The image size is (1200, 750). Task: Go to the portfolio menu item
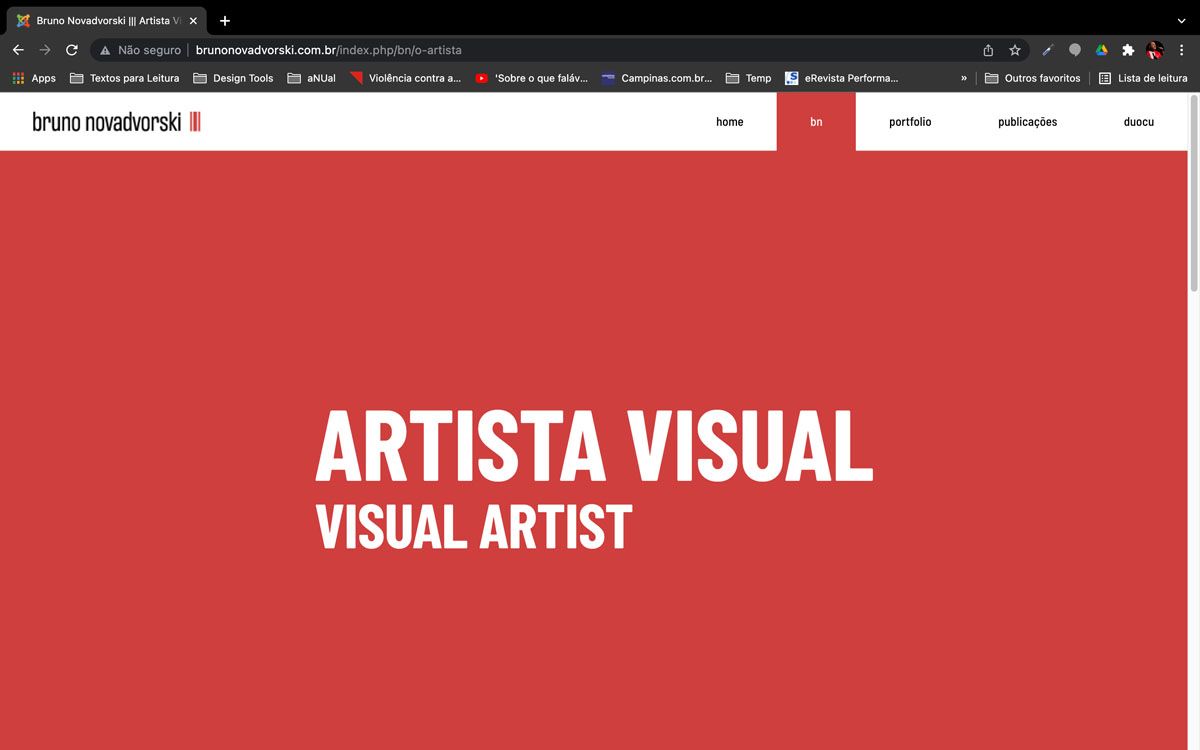(x=910, y=122)
